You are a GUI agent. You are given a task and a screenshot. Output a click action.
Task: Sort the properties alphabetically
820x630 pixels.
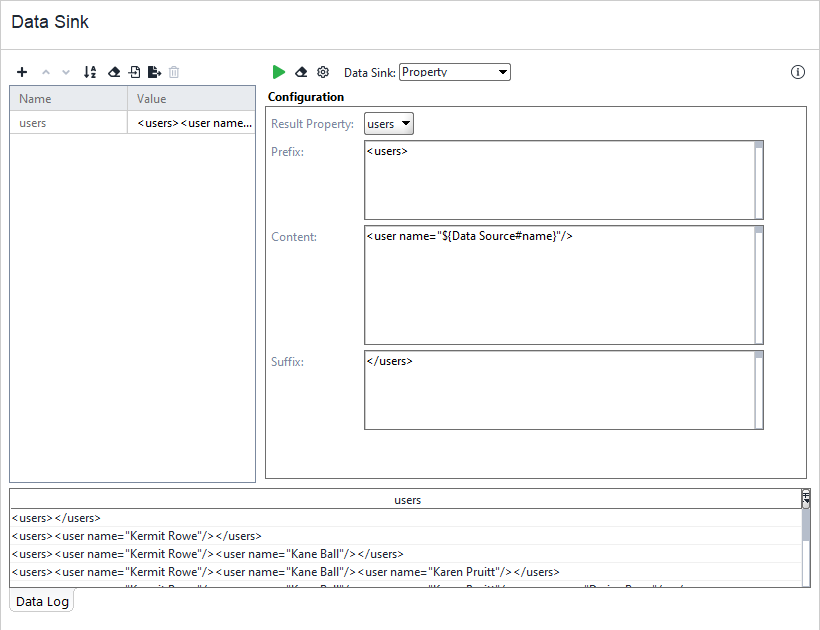(90, 72)
